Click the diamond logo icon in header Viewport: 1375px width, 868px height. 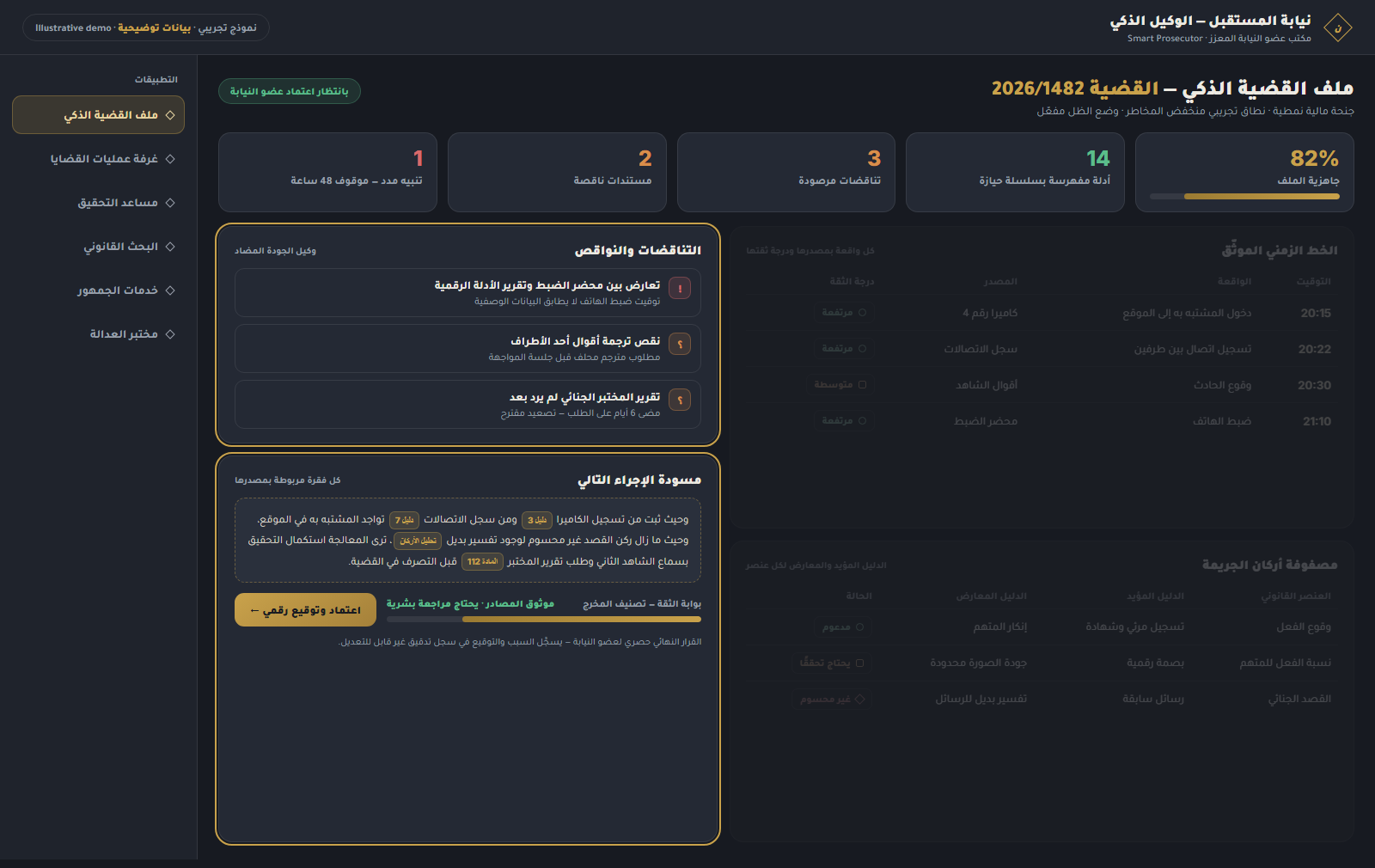1337,28
